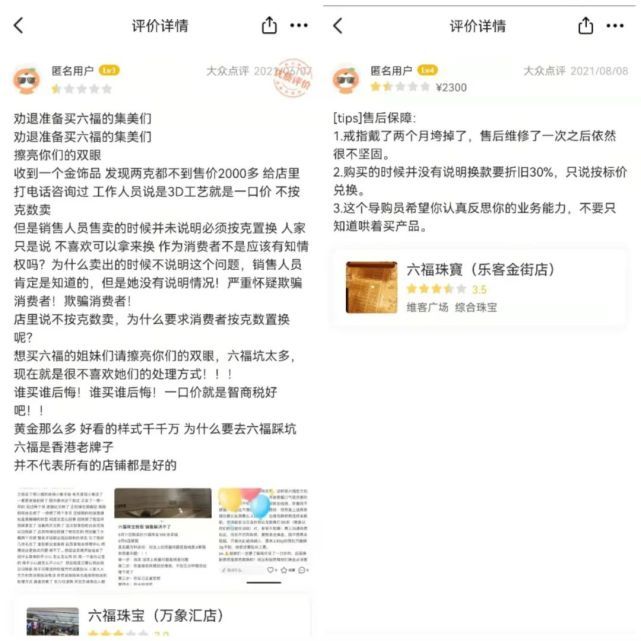Tap the 万象汇店 shop thumbnail image
This screenshot has height=641, width=641.
[x=52, y=621]
